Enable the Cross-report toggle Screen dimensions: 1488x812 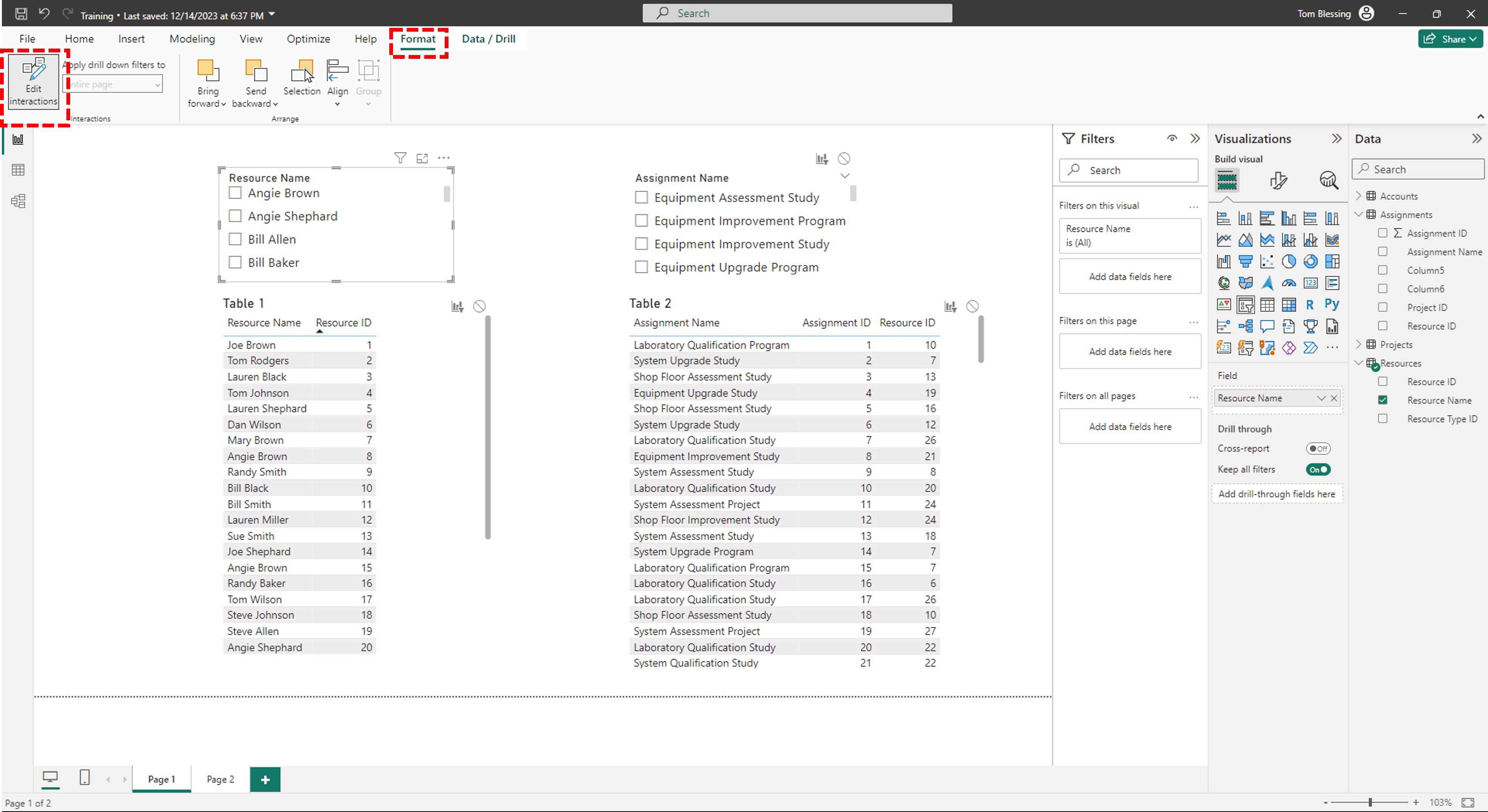coord(1318,449)
